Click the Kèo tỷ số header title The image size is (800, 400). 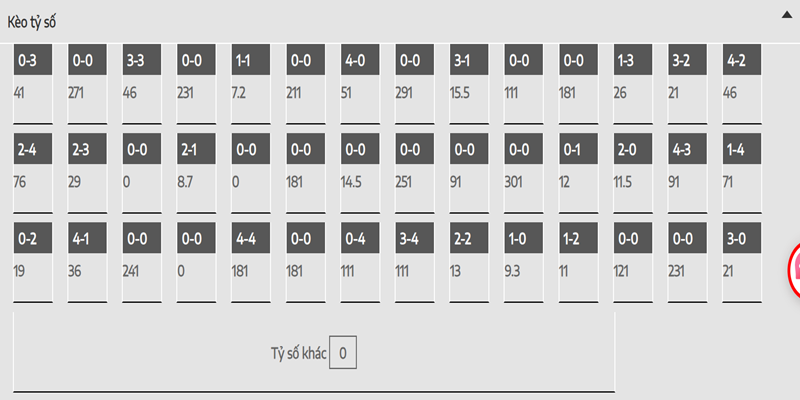point(32,22)
